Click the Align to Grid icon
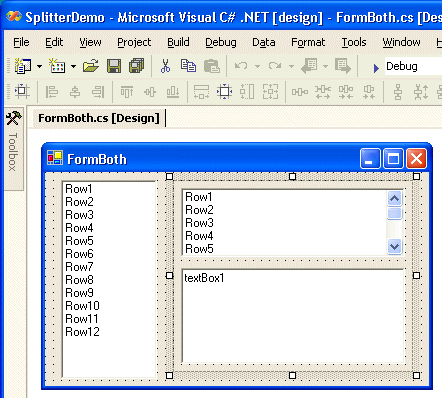 (x=22, y=91)
